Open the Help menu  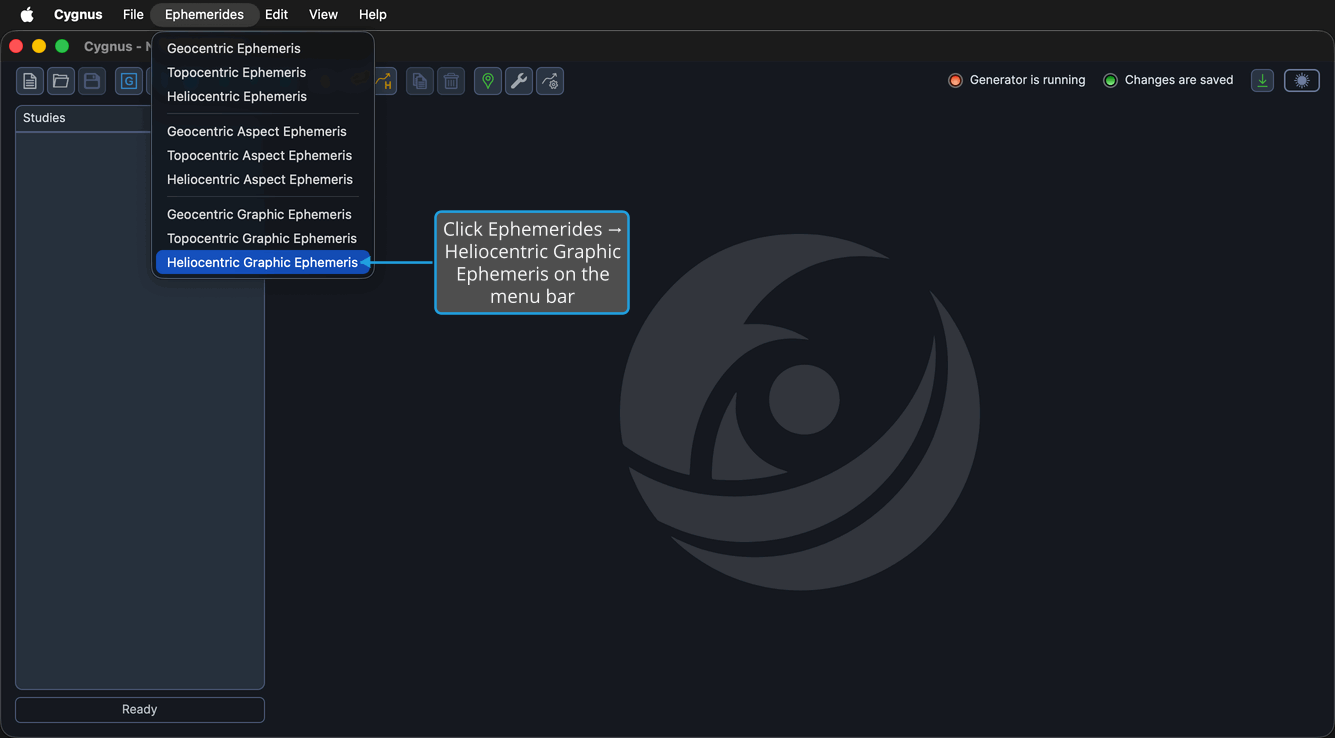(373, 15)
